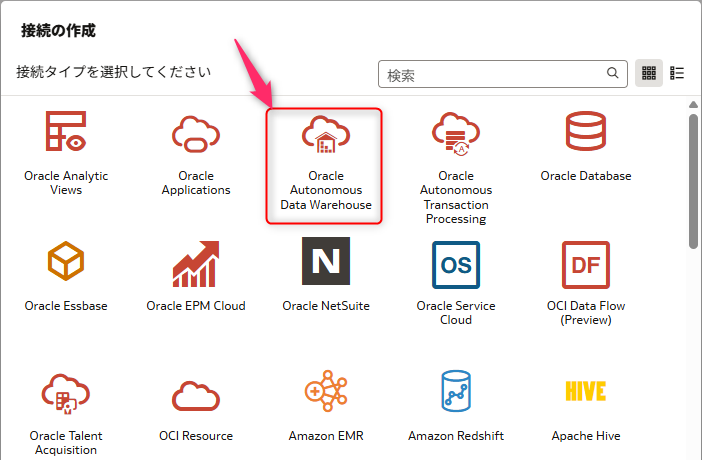Choose the Amazon Redshift icon
Image resolution: width=702 pixels, height=460 pixels.
click(456, 391)
